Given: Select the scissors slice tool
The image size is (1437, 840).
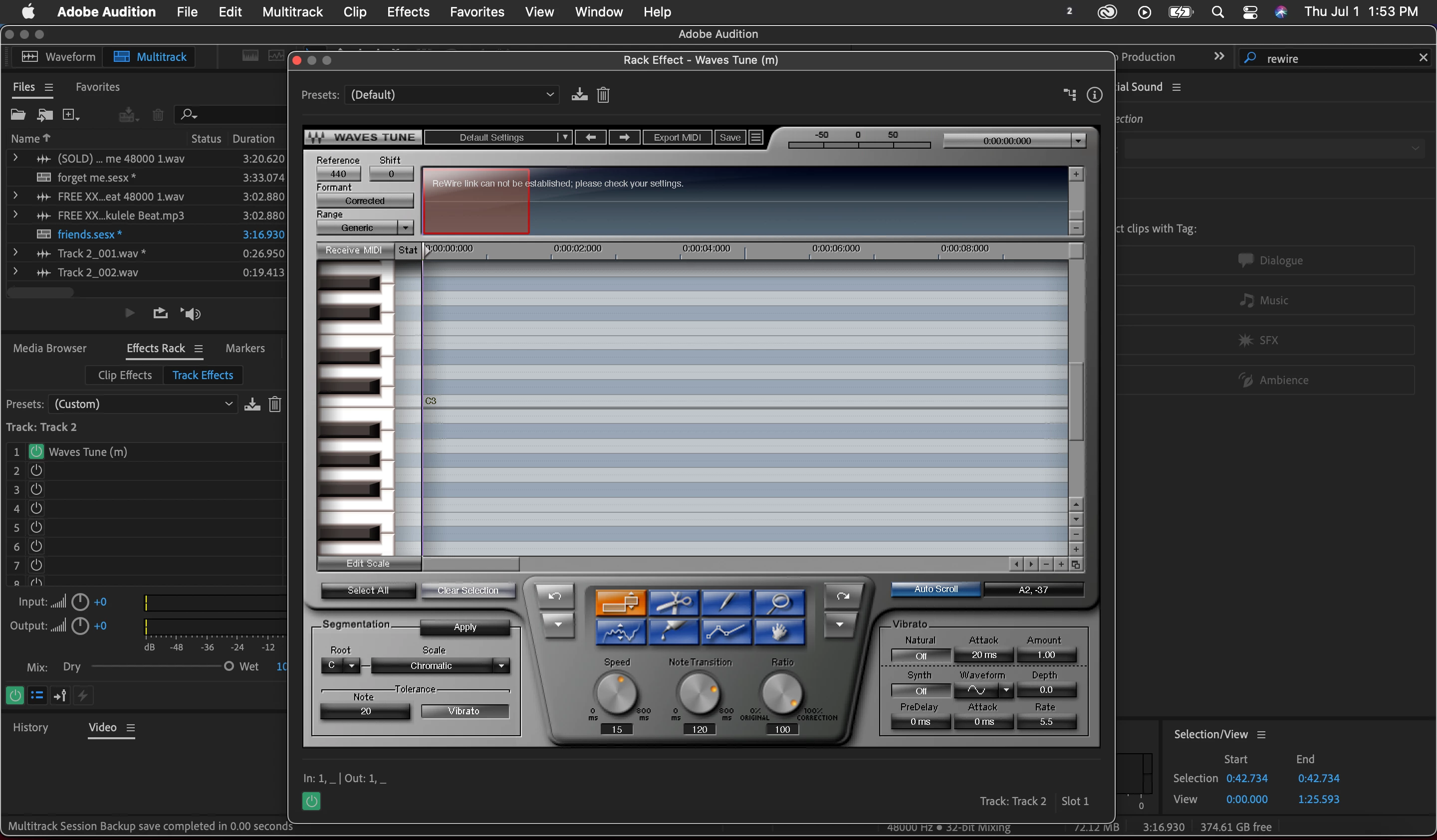Looking at the screenshot, I should click(x=673, y=603).
